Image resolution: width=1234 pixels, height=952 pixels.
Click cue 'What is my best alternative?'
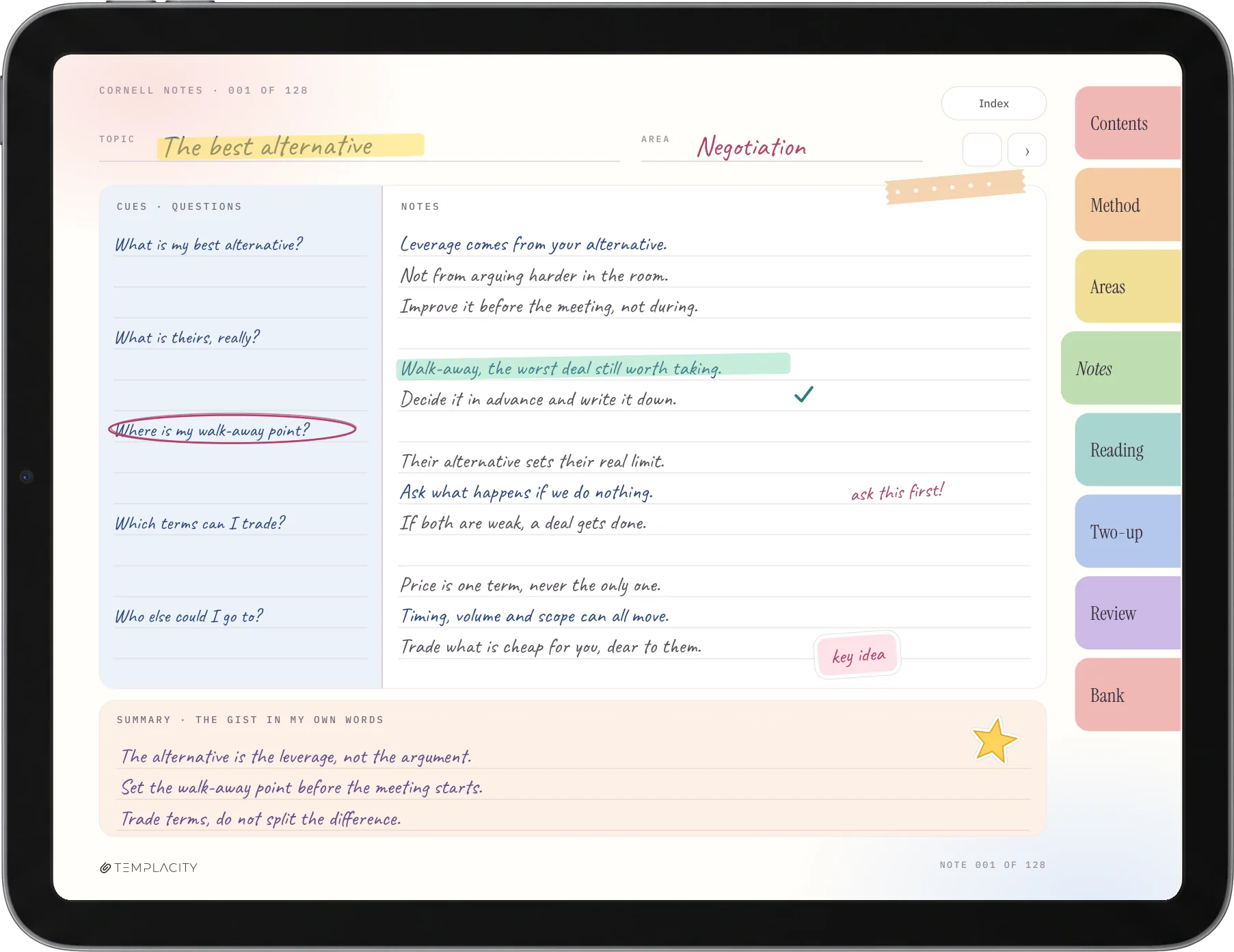(x=209, y=245)
